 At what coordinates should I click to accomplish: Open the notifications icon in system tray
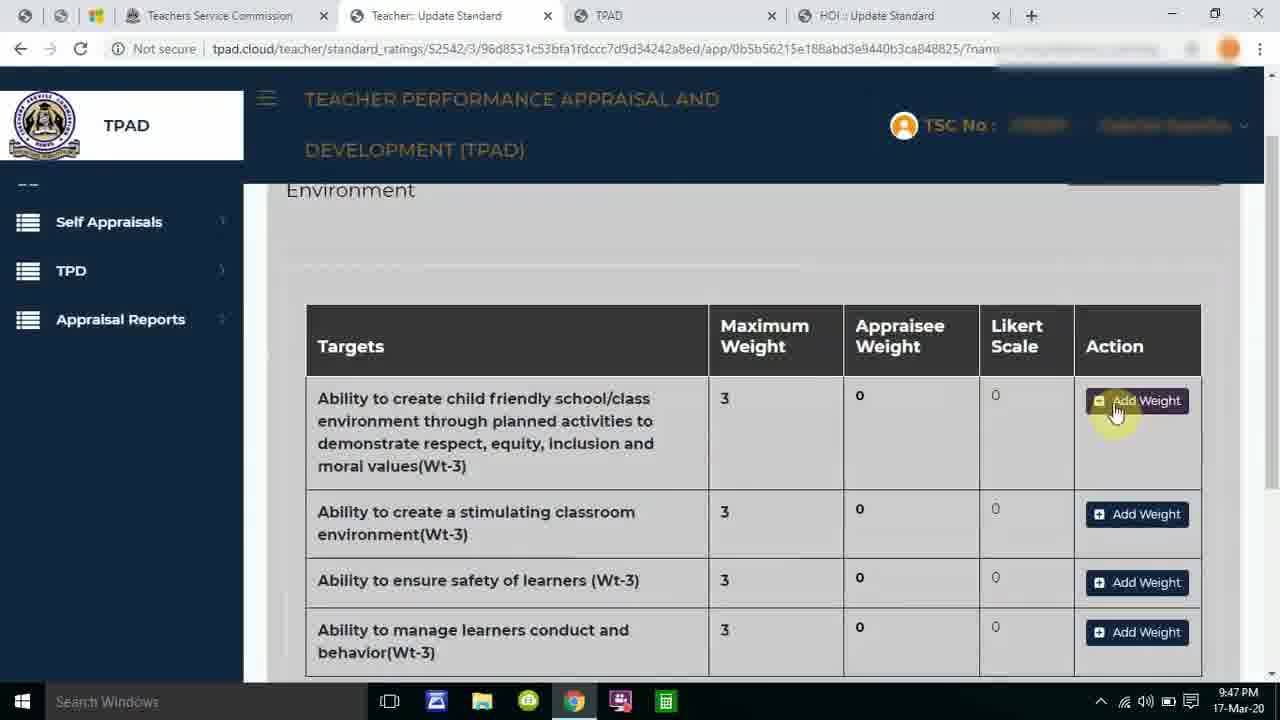tap(1191, 701)
